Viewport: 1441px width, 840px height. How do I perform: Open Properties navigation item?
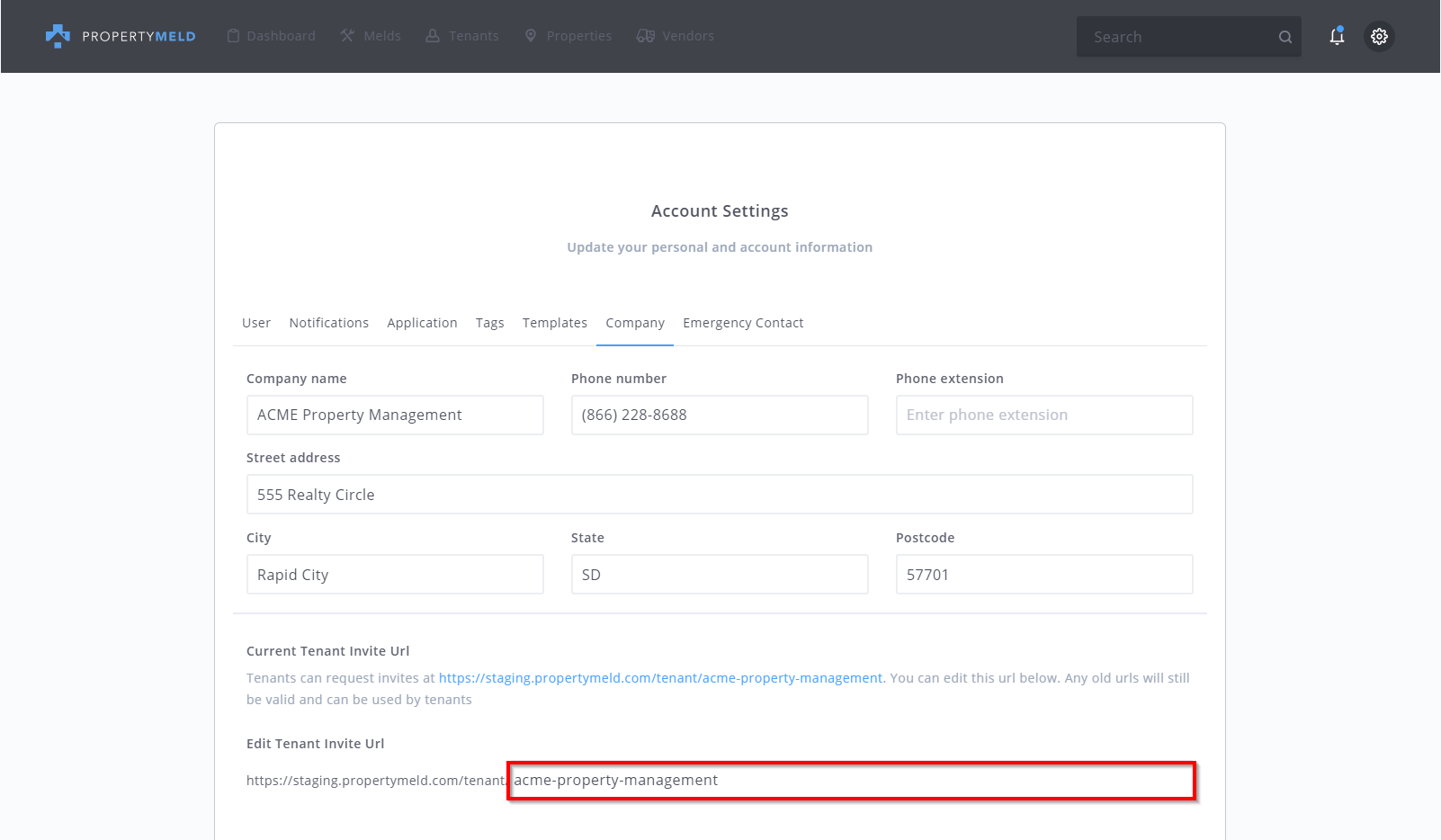tap(568, 36)
